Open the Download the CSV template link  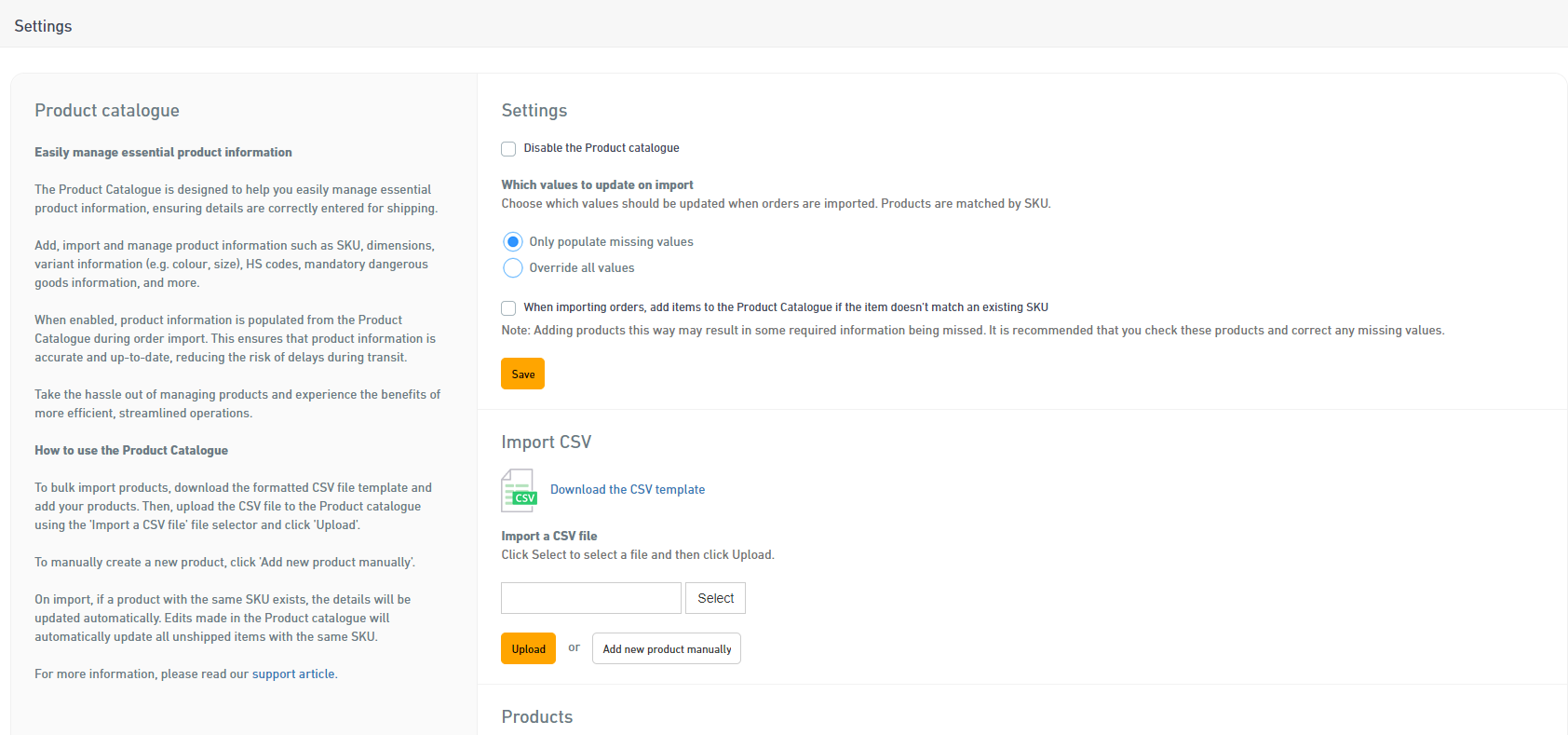tap(627, 490)
